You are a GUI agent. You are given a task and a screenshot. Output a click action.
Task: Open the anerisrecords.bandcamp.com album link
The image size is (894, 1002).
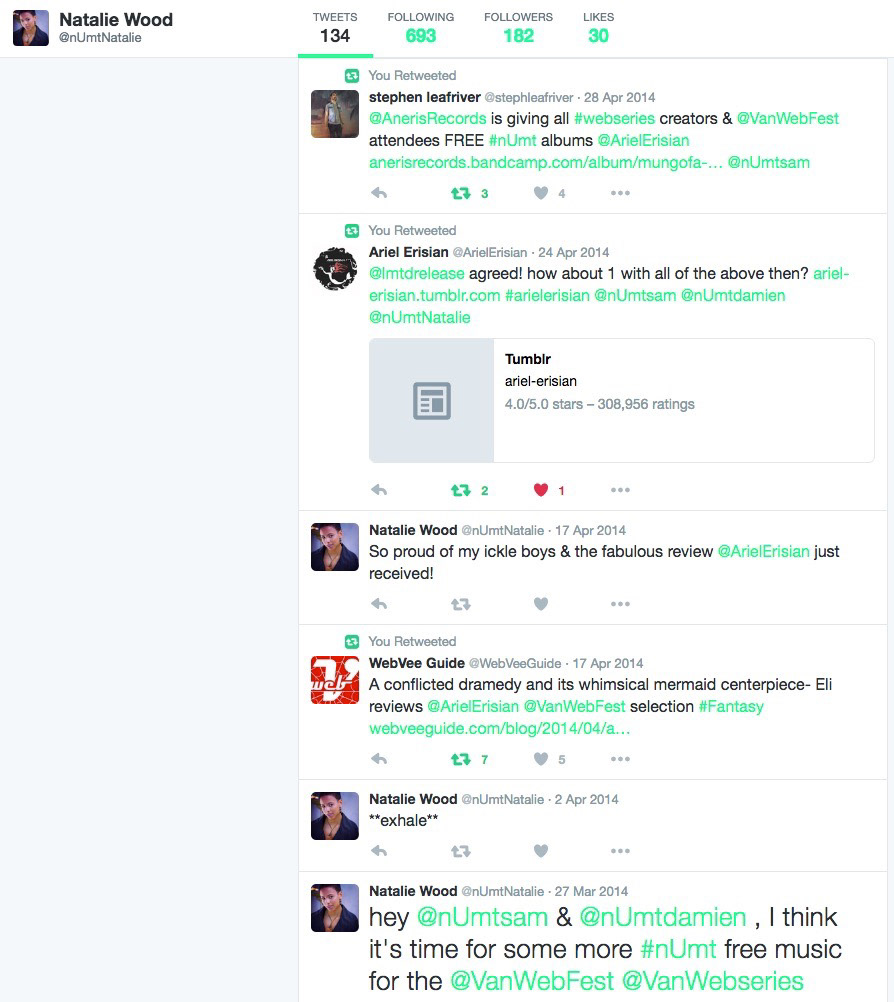click(x=546, y=162)
